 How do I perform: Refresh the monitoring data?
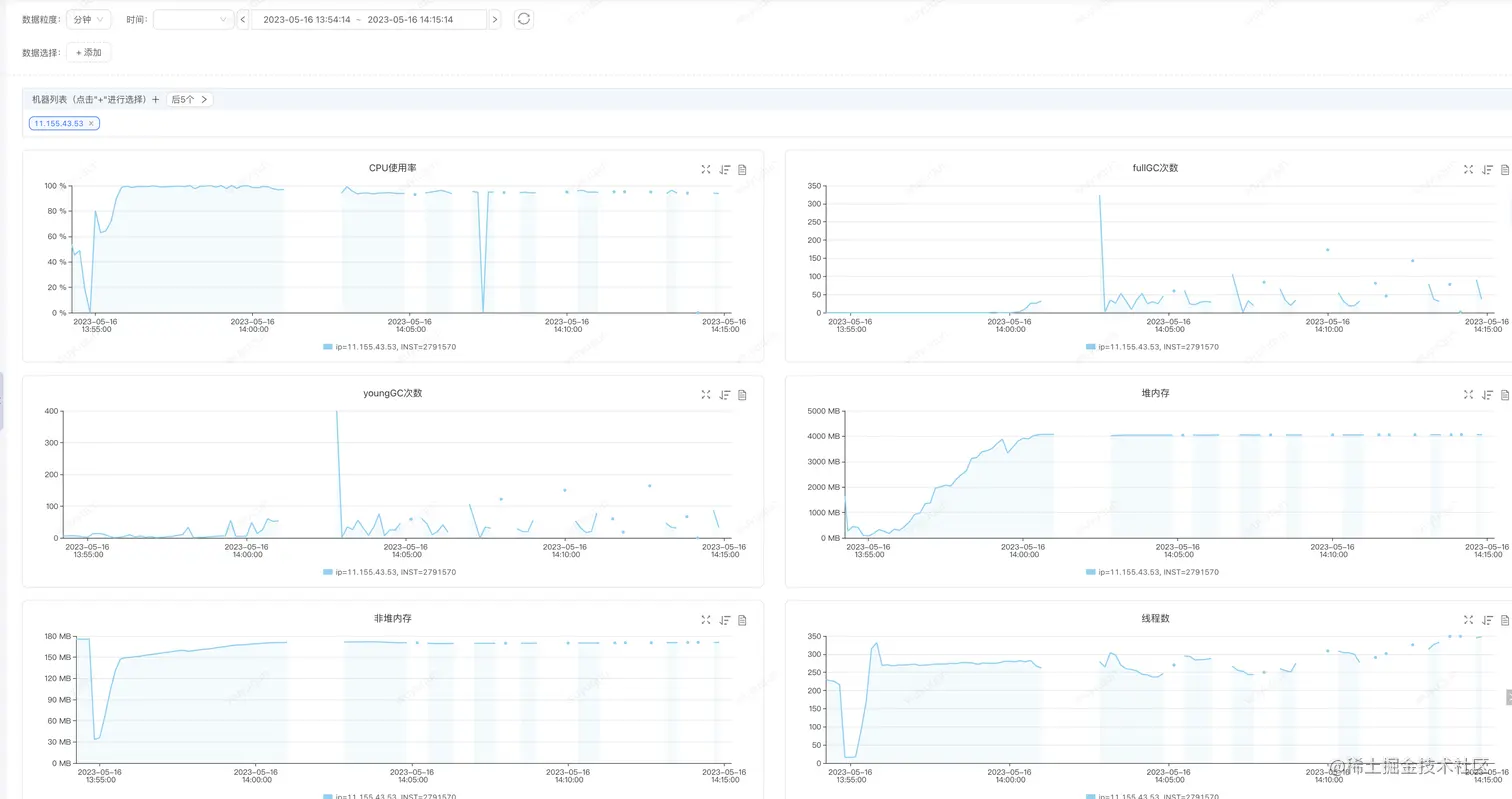(523, 19)
